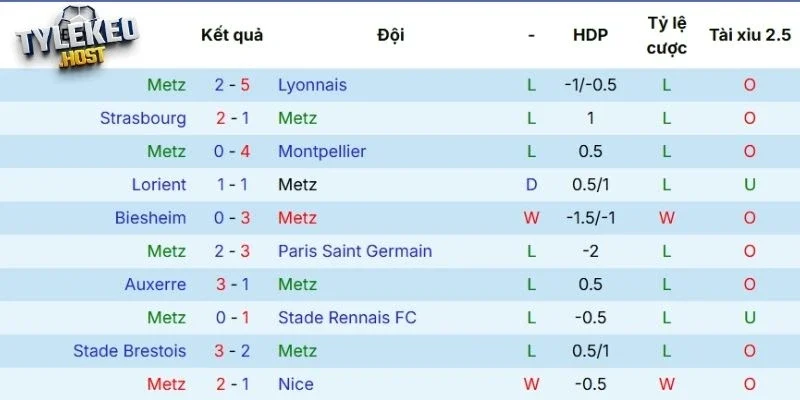Open Paris Saint Germain team link
800x400 pixels.
[x=355, y=251]
